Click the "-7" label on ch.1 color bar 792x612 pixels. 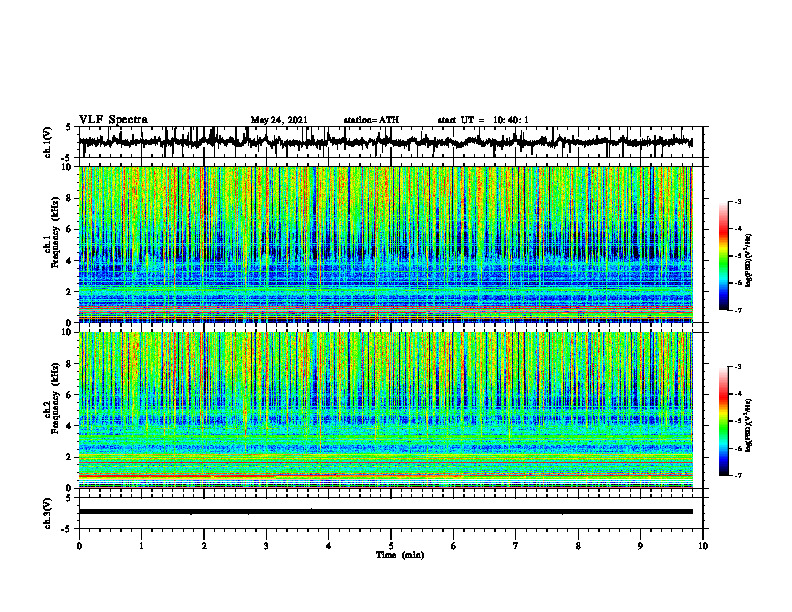pyautogui.click(x=738, y=310)
